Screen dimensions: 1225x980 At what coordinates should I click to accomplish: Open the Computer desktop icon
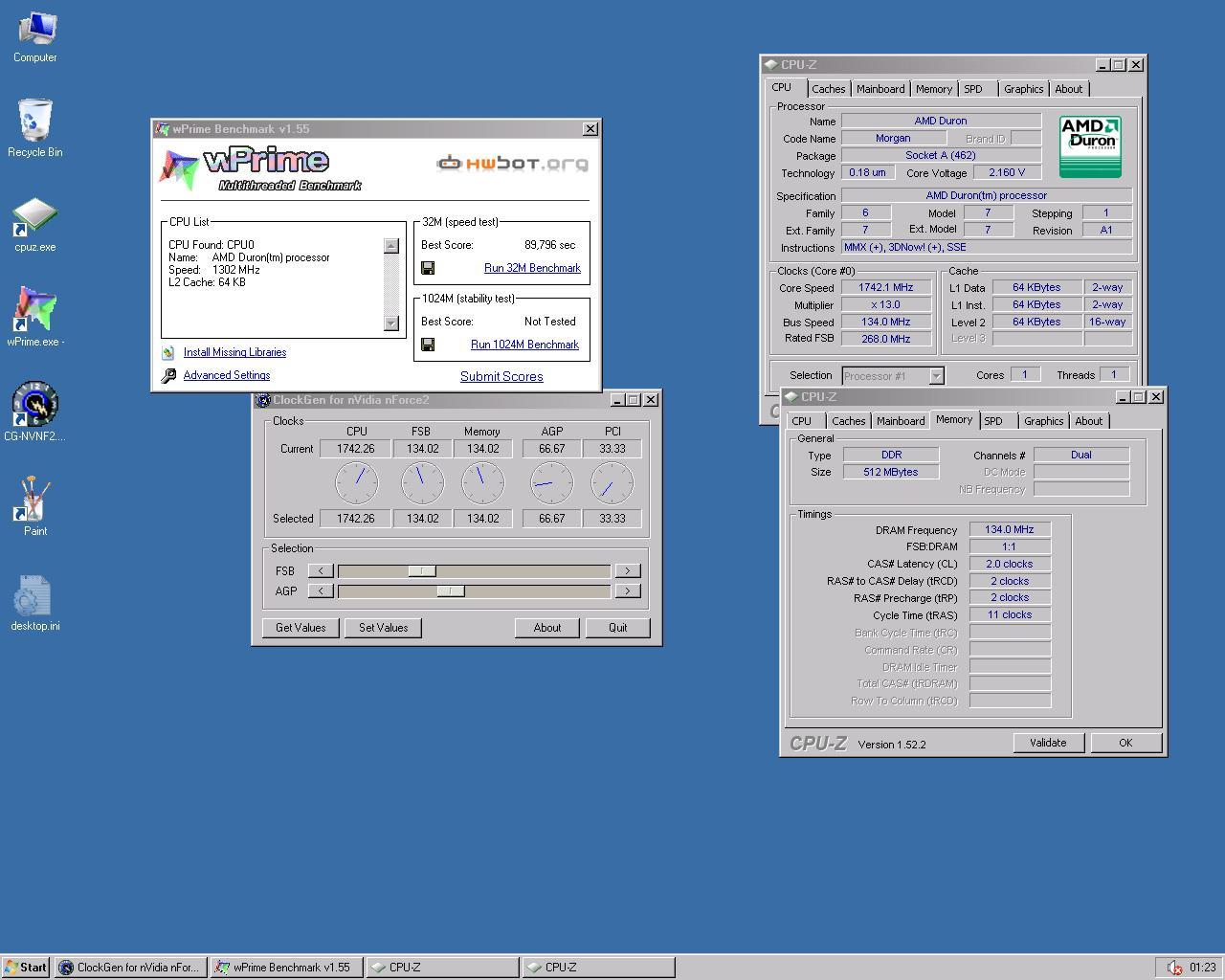click(35, 37)
